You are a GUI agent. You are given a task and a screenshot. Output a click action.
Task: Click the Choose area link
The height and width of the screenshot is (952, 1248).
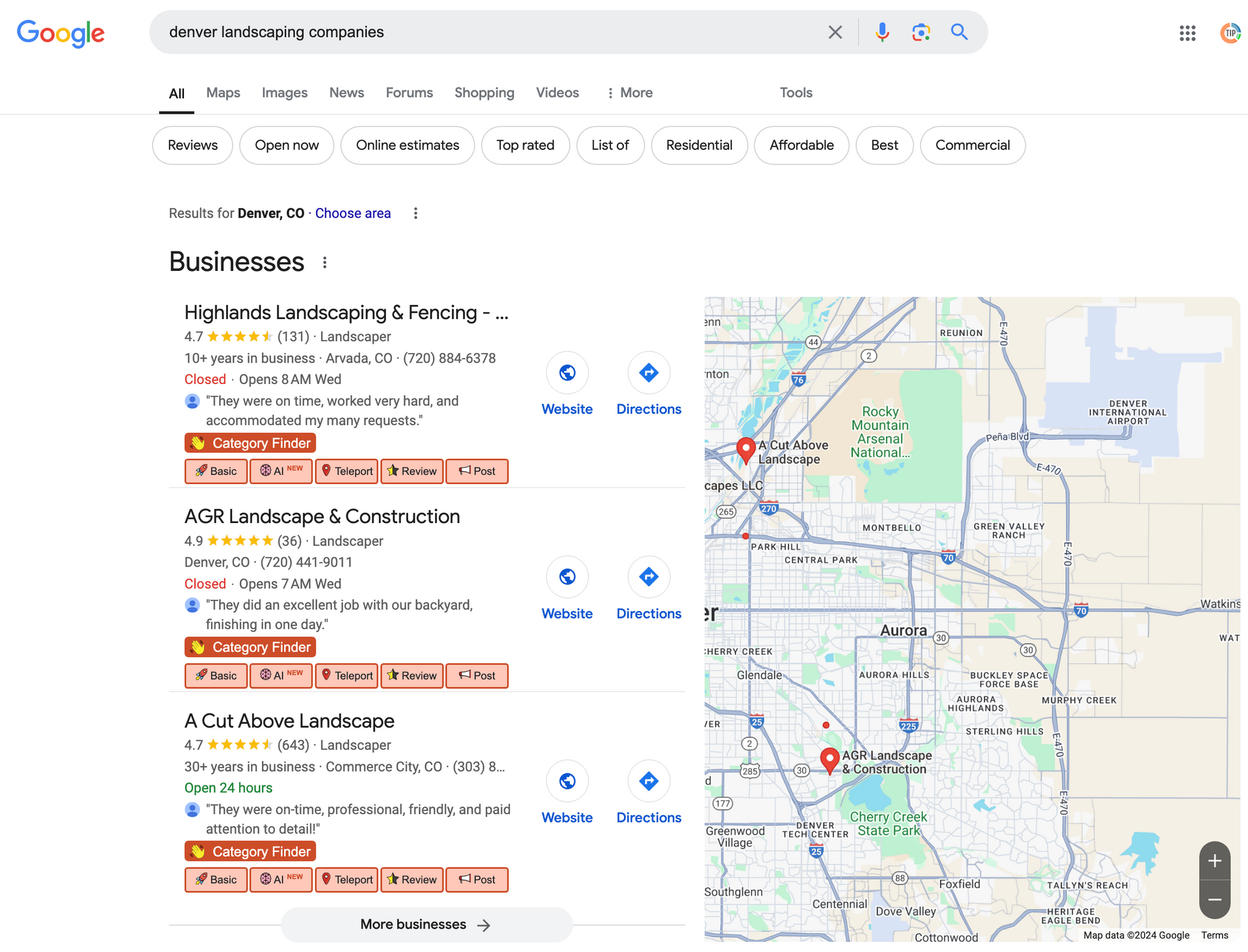click(x=353, y=213)
